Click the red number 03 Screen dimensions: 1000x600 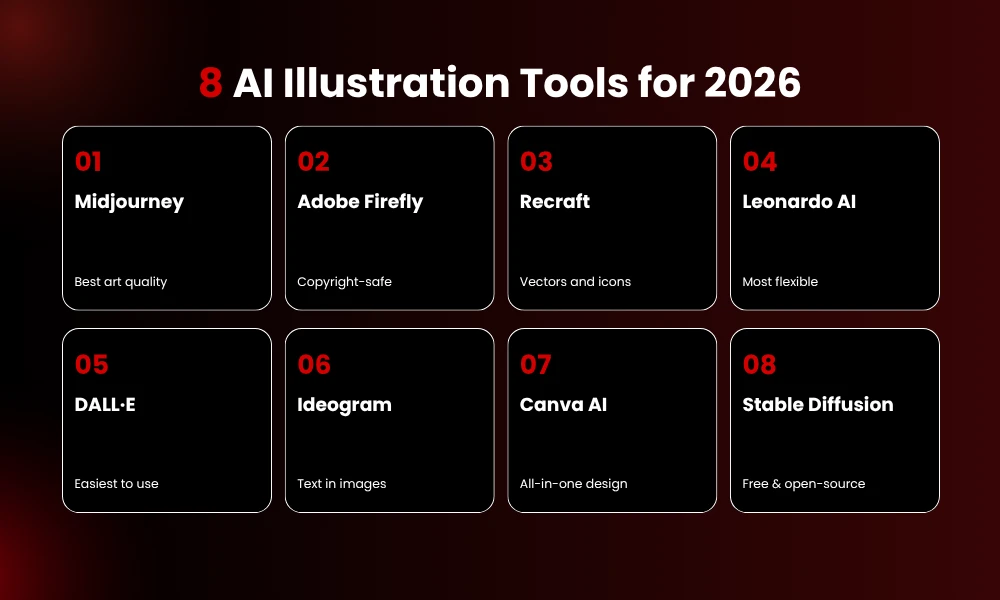tap(536, 161)
